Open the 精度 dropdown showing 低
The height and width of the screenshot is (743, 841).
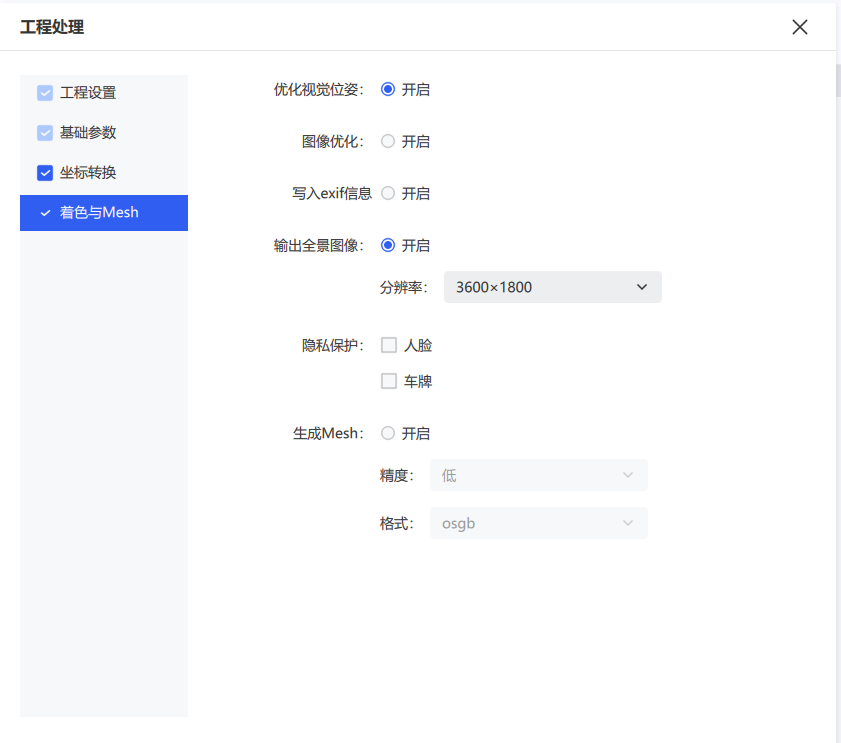538,475
